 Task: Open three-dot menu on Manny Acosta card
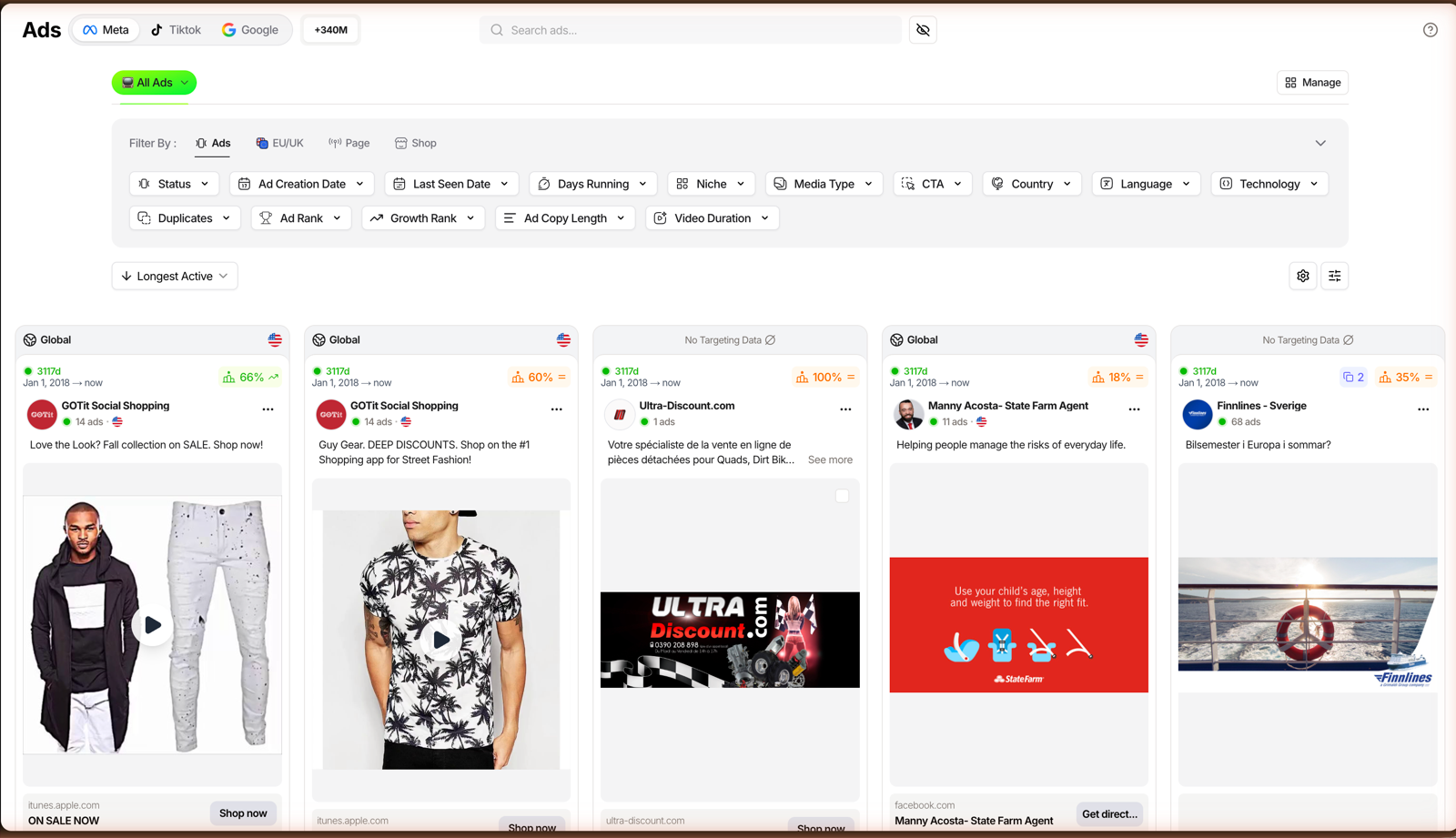pos(1134,409)
